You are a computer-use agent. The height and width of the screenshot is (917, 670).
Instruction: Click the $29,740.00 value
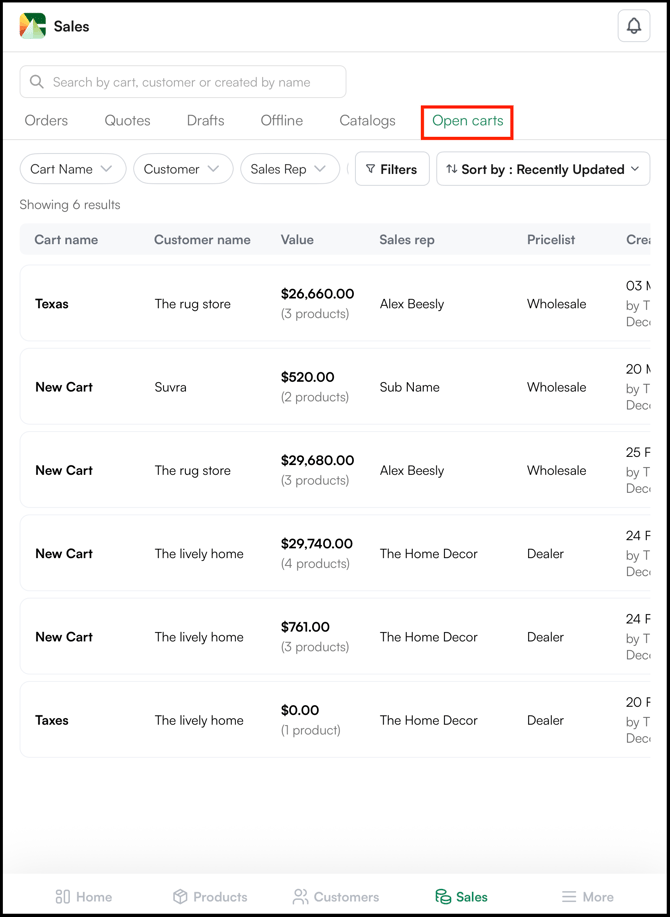click(x=317, y=544)
